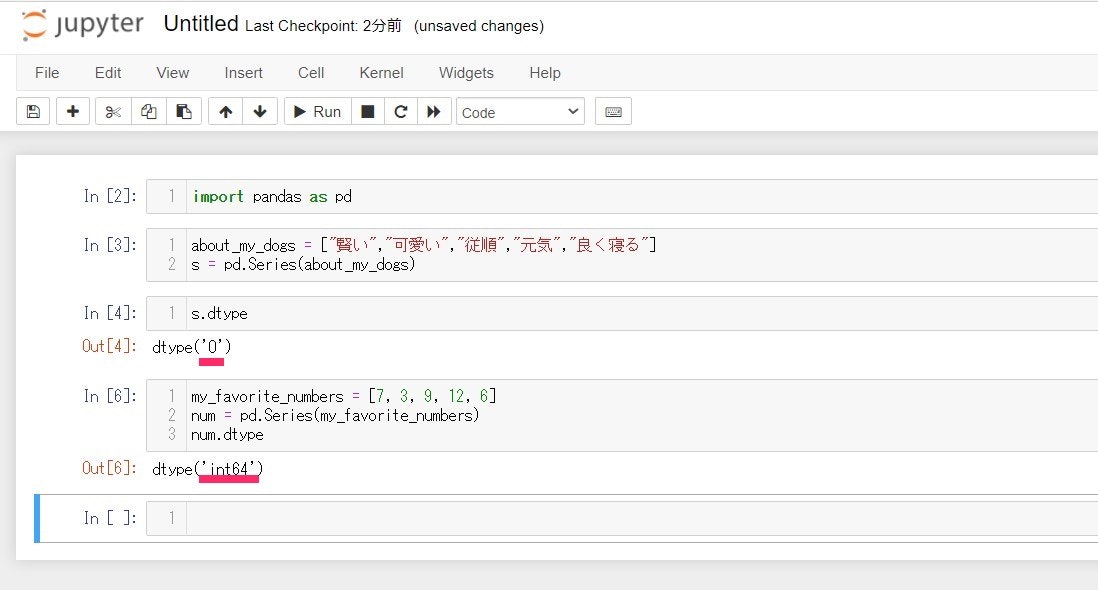Click the num = pd.Series line

click(335, 416)
